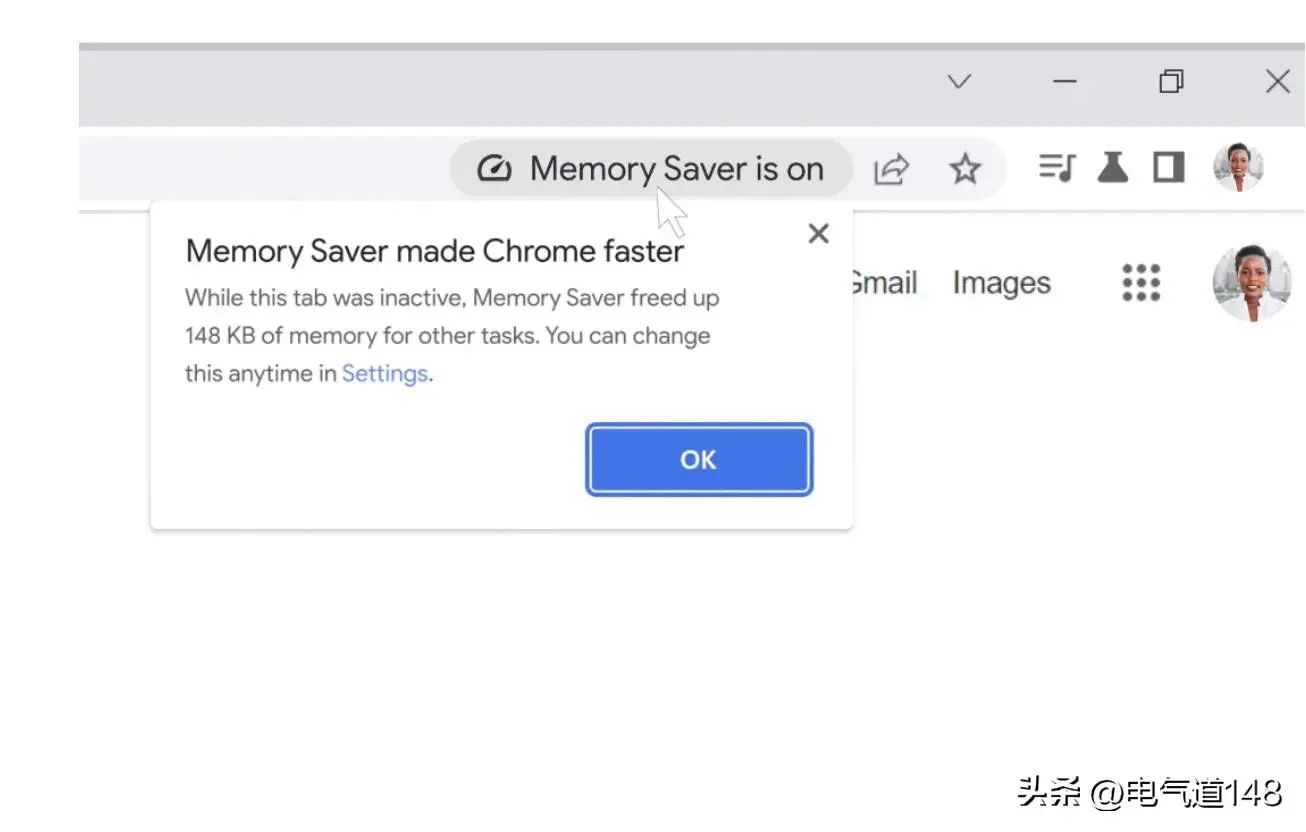This screenshot has height=832, width=1306.
Task: Confirm the popup with the OK button
Action: [x=699, y=459]
